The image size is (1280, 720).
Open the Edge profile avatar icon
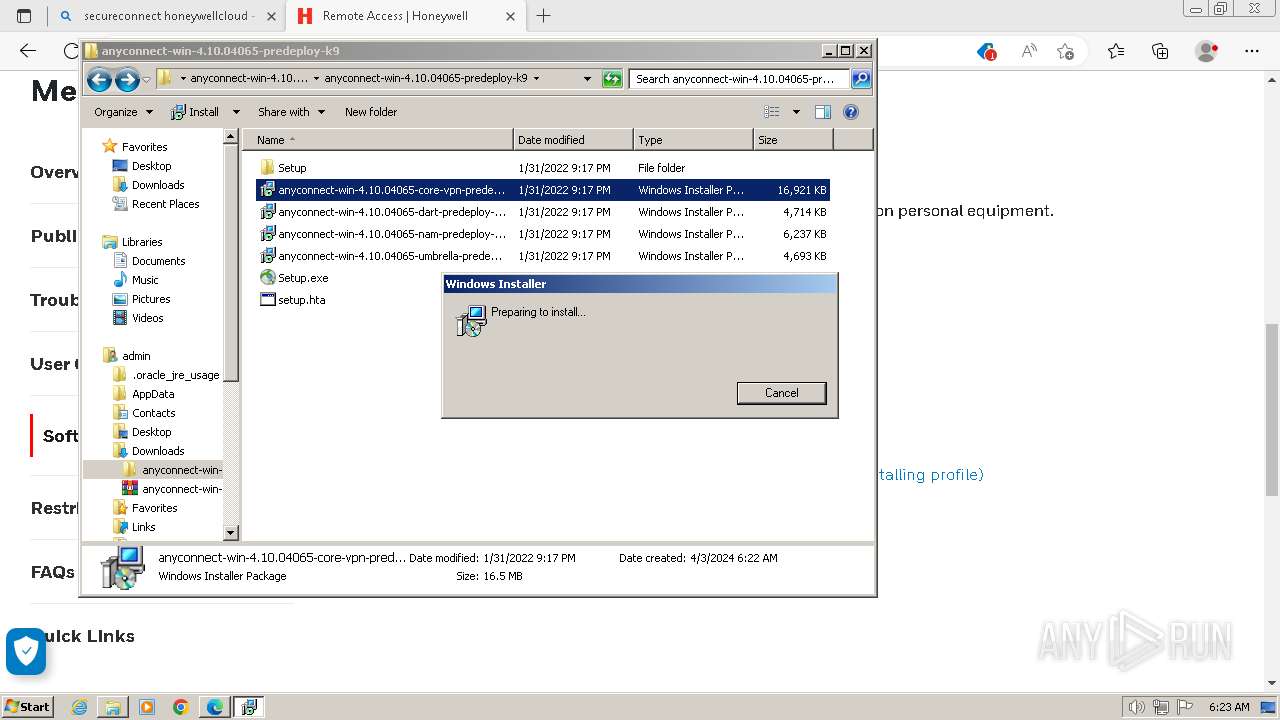click(1208, 51)
